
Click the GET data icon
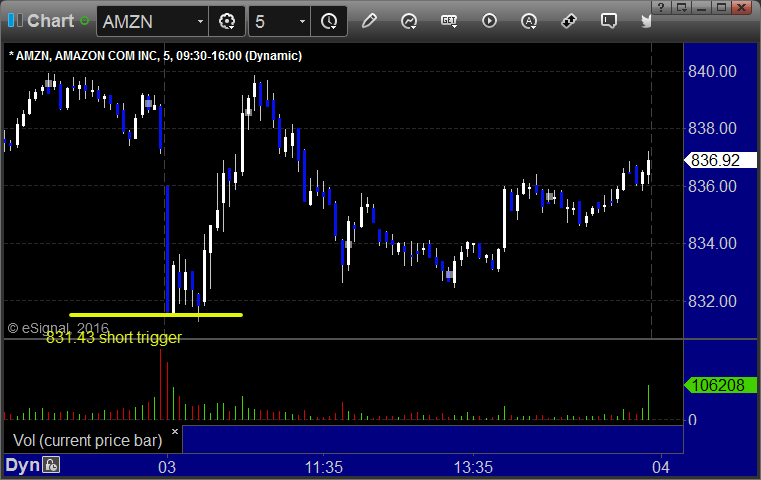click(449, 21)
